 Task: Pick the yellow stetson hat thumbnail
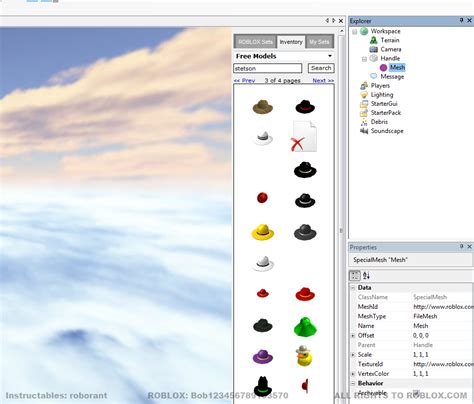pyautogui.click(x=263, y=232)
